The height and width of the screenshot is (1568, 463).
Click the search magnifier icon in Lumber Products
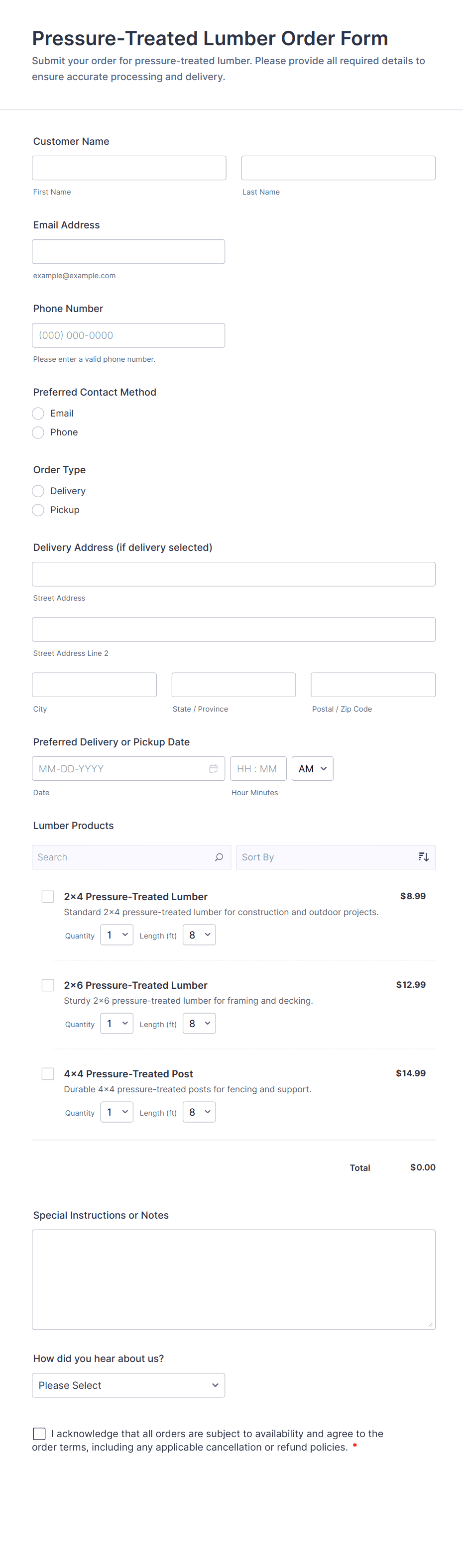click(219, 857)
